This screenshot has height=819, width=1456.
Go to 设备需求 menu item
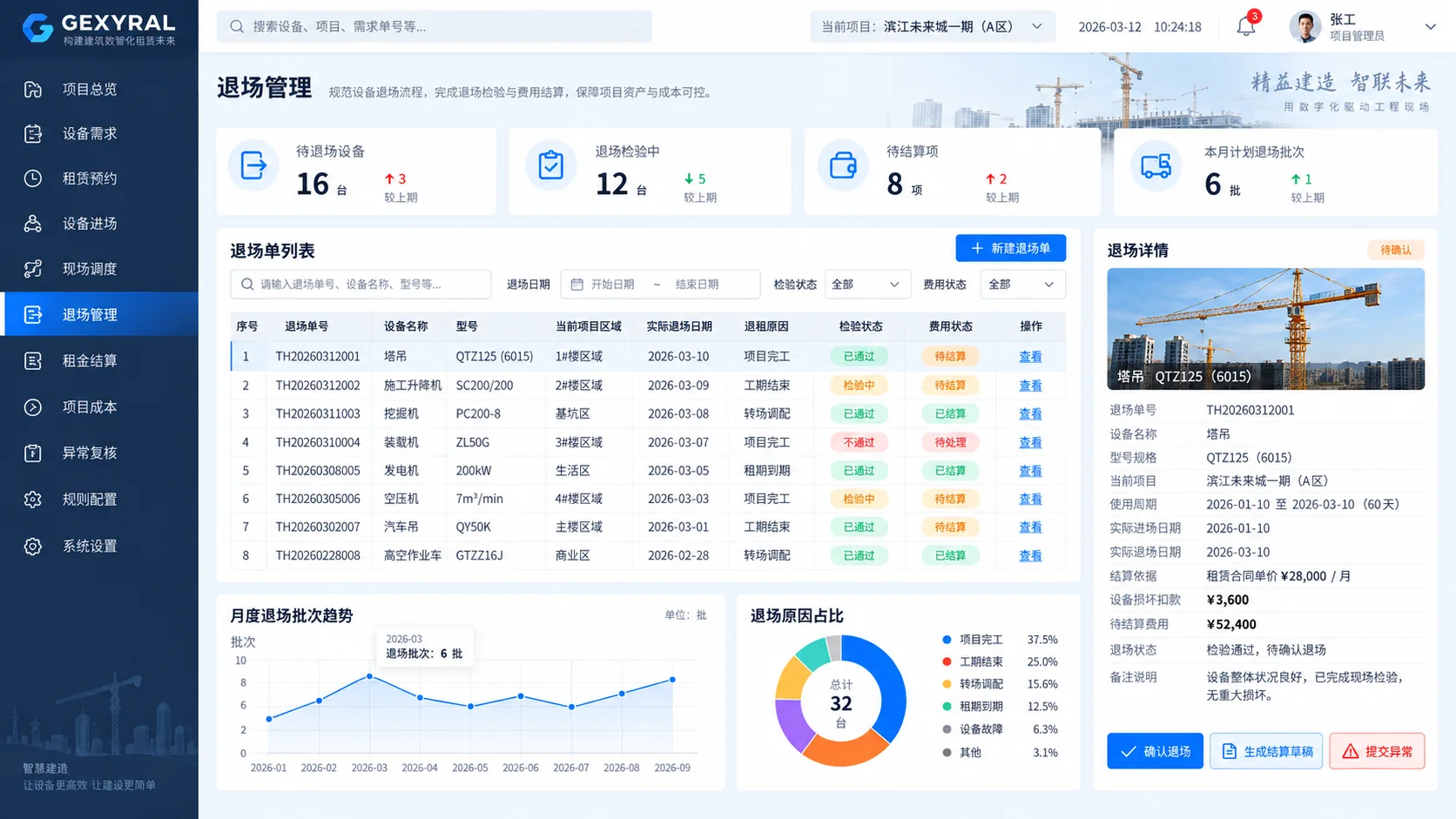[x=100, y=133]
